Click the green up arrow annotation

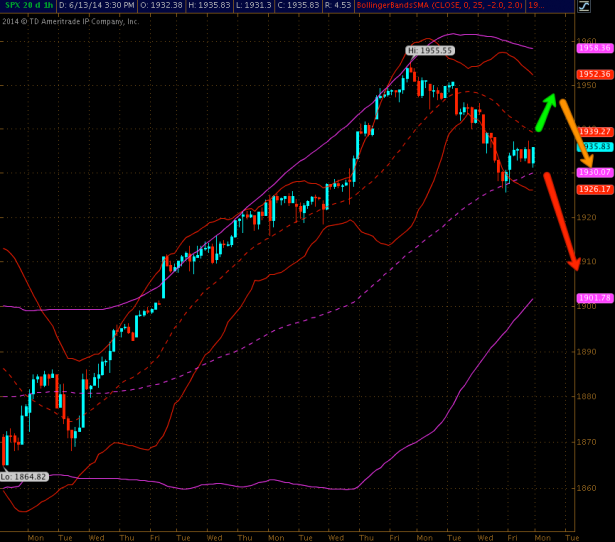coord(546,113)
